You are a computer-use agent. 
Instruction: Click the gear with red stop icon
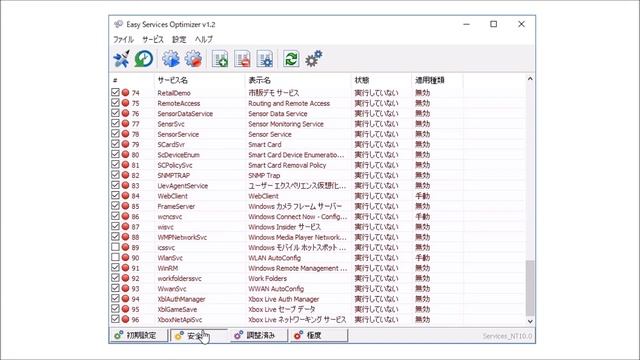[x=193, y=59]
